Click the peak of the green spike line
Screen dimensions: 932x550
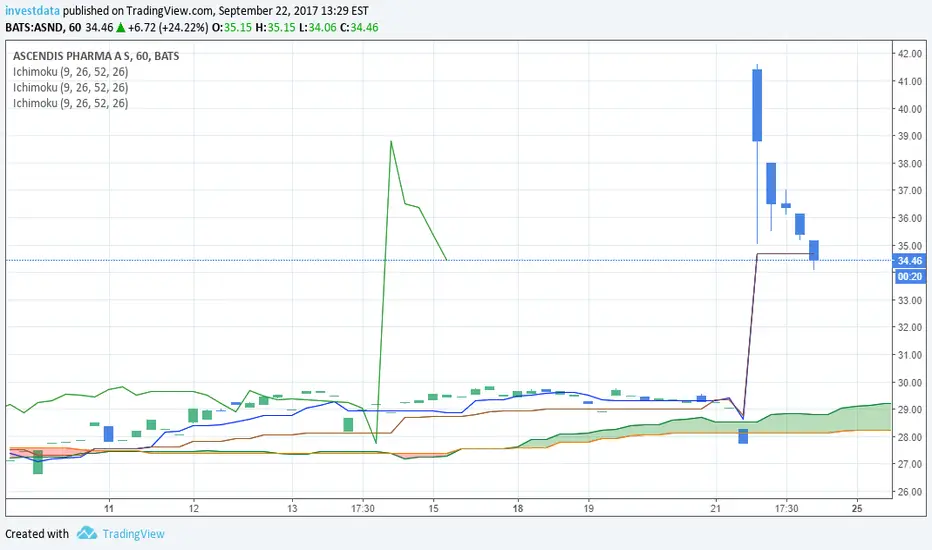coord(391,142)
